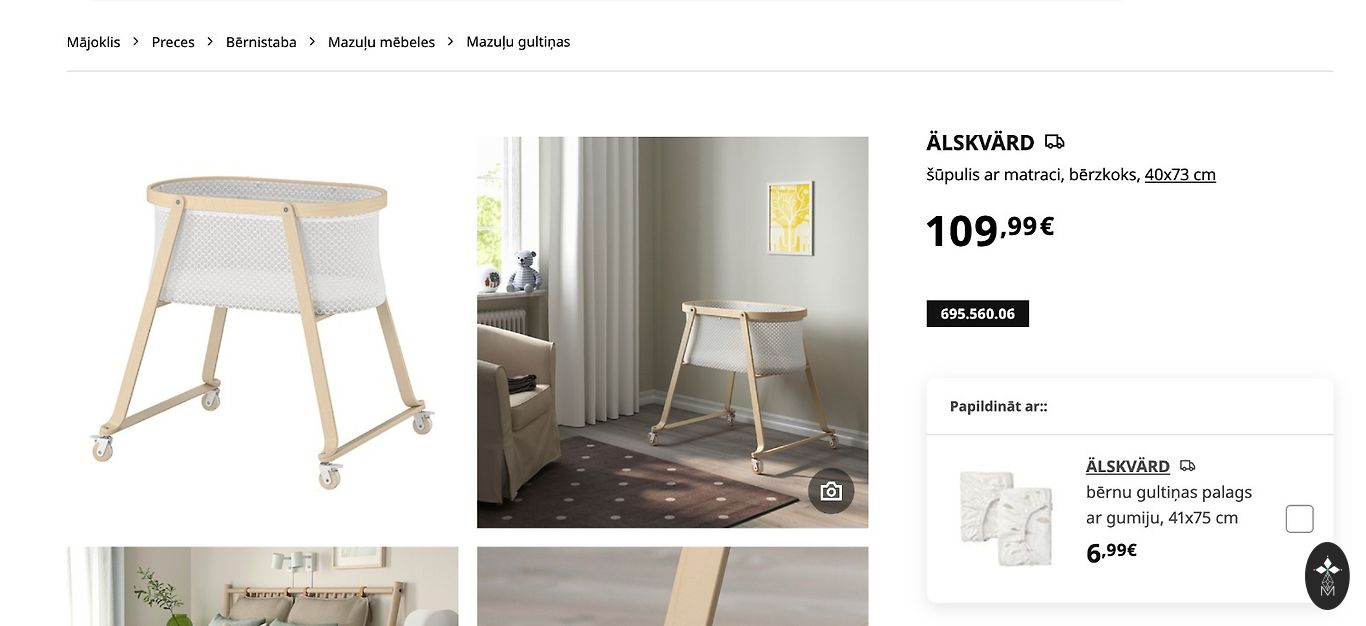Open Preces breadcrumb link
The width and height of the screenshot is (1366, 626).
[x=173, y=42]
